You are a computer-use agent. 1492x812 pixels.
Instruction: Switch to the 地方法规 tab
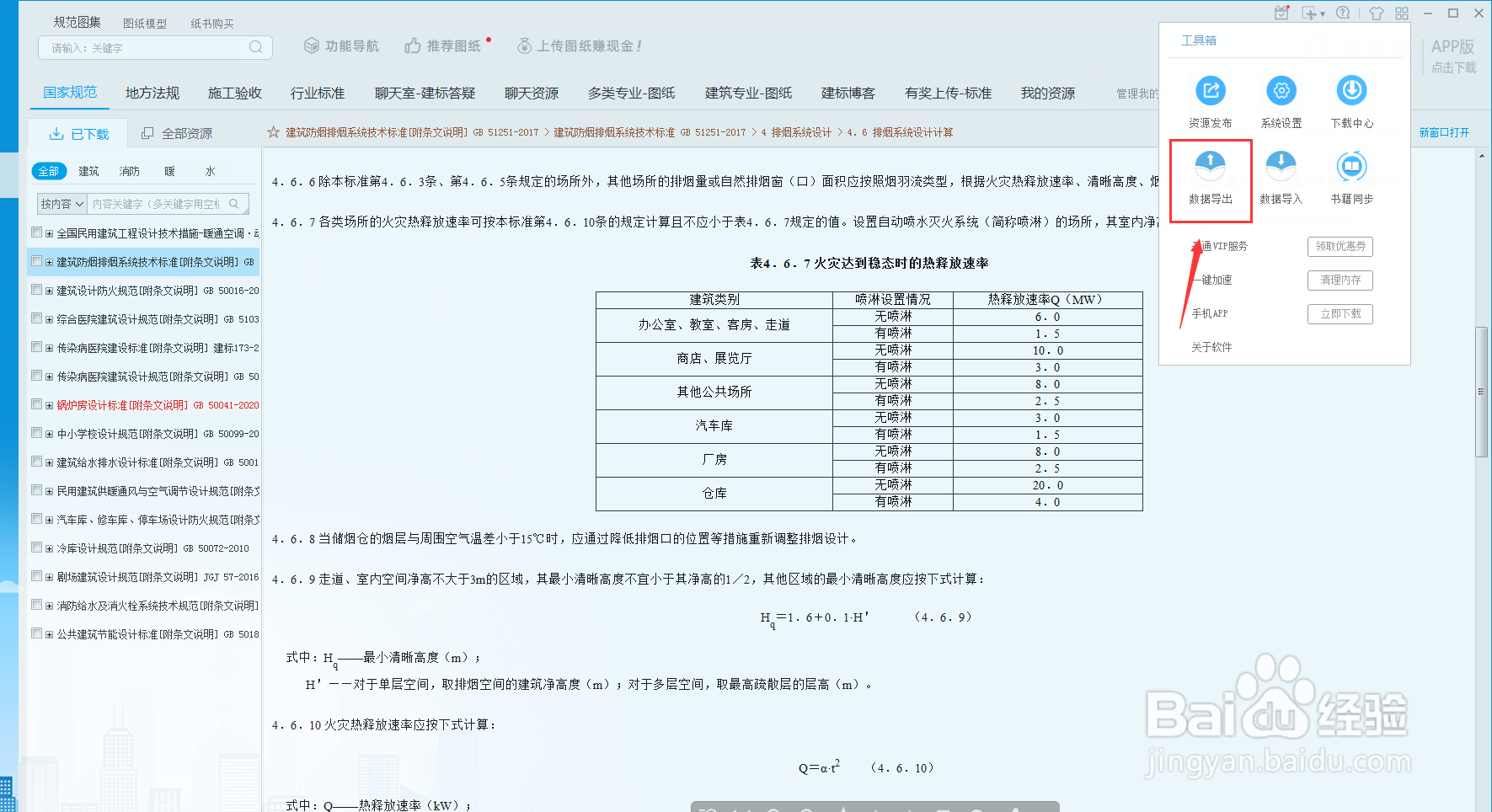152,93
